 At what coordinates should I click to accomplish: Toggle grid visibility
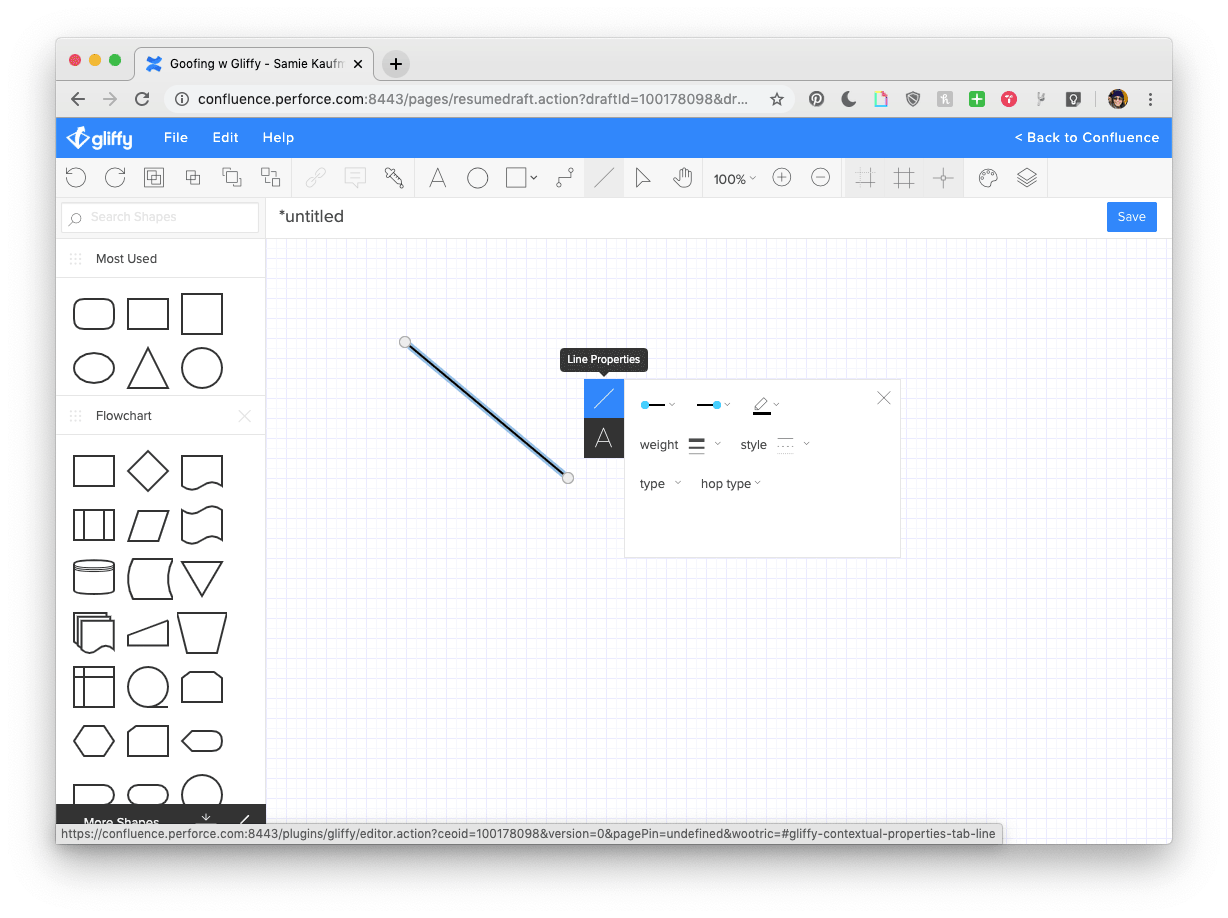[x=904, y=178]
